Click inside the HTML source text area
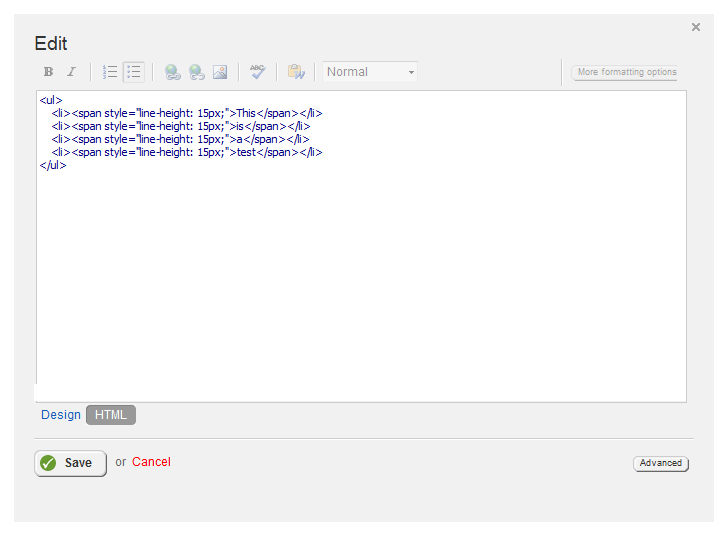 coord(362,247)
